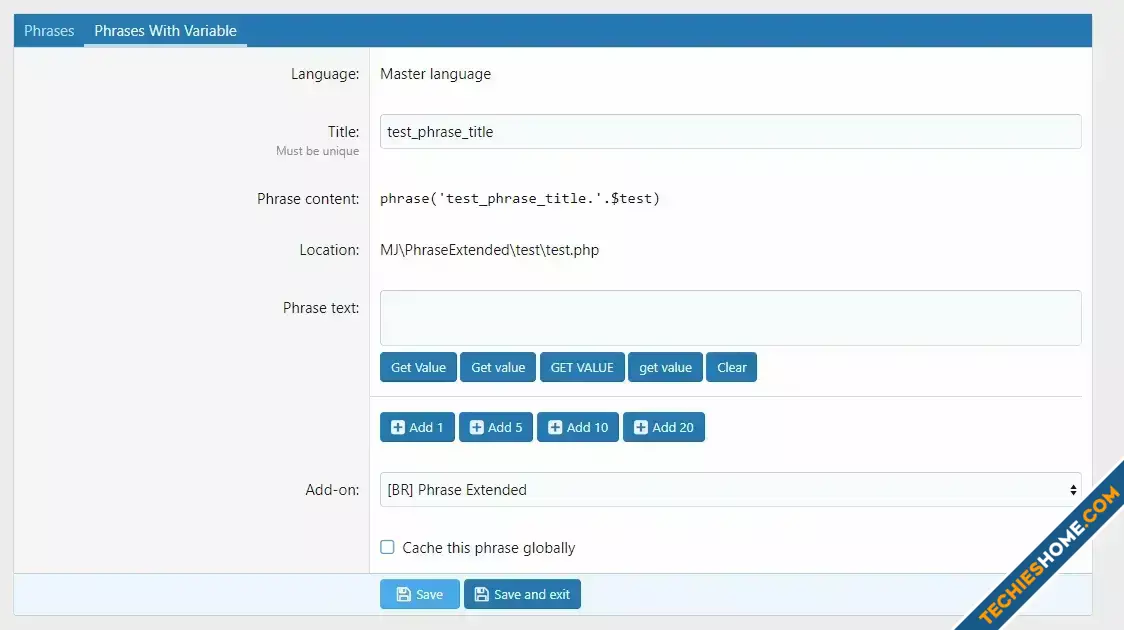1124x630 pixels.
Task: Click the 'Must be unique' hint
Action: coord(318,151)
